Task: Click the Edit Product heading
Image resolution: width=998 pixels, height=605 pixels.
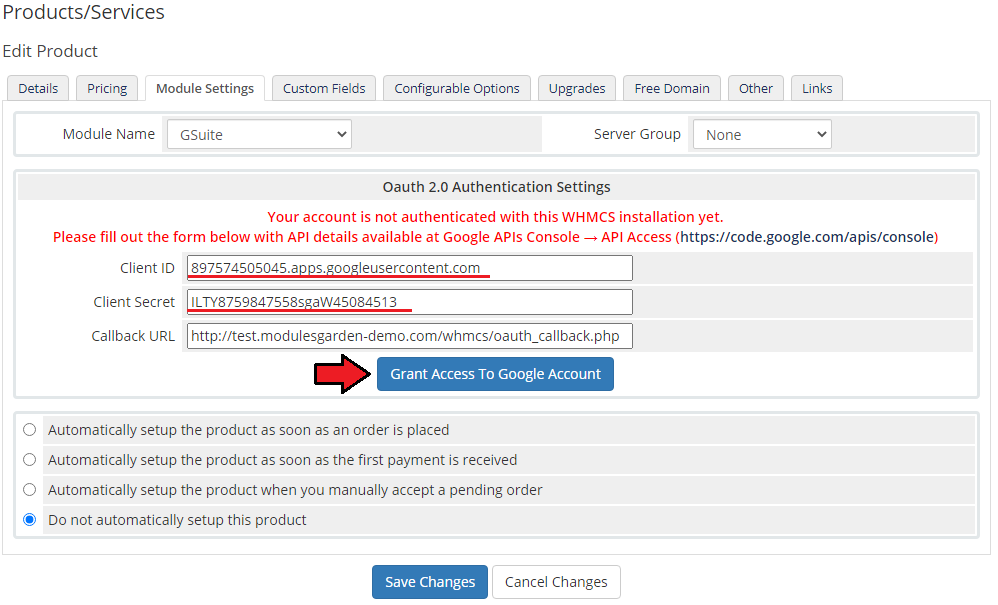Action: (50, 51)
